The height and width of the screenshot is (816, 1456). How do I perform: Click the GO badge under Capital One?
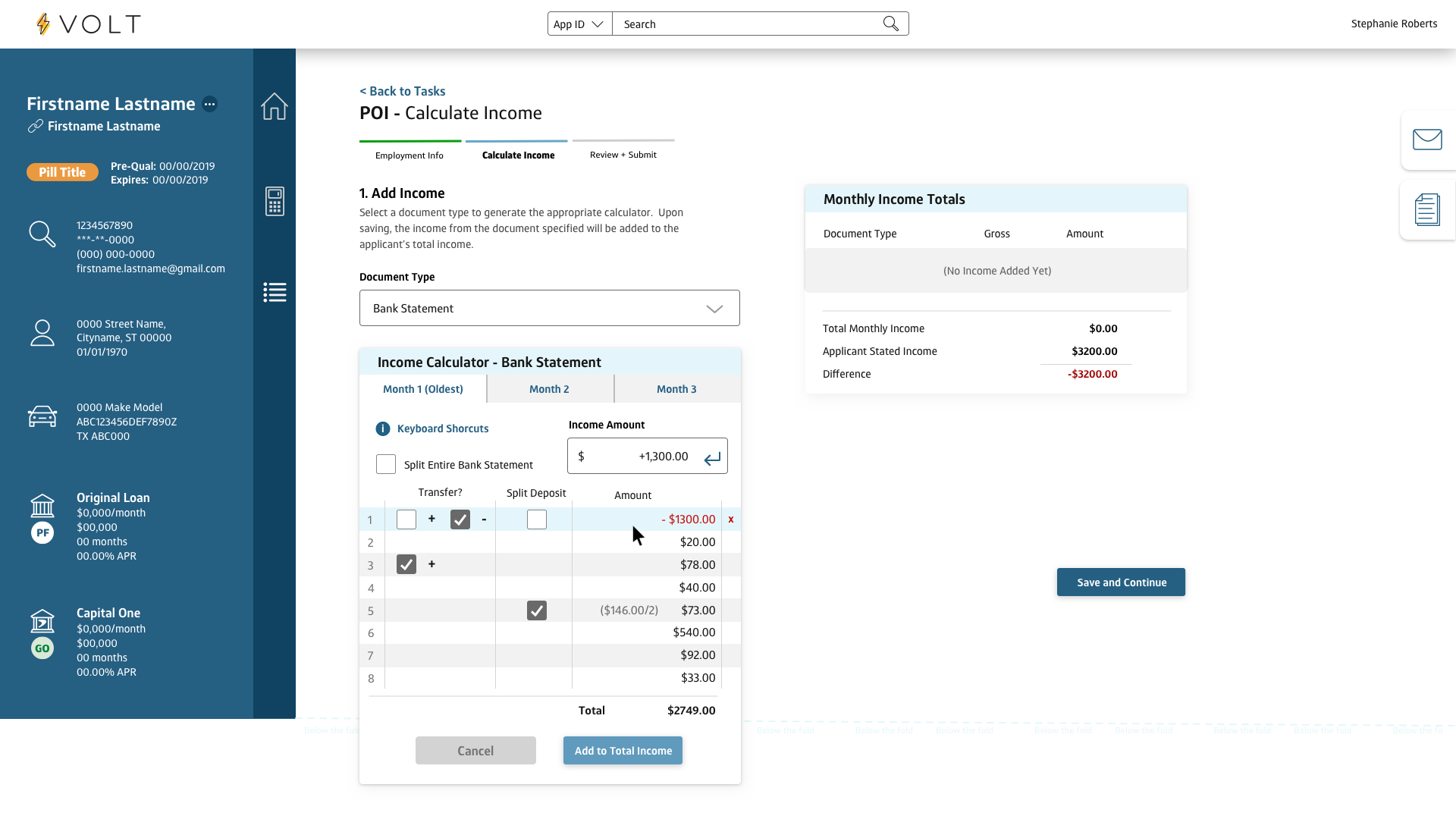click(x=42, y=648)
